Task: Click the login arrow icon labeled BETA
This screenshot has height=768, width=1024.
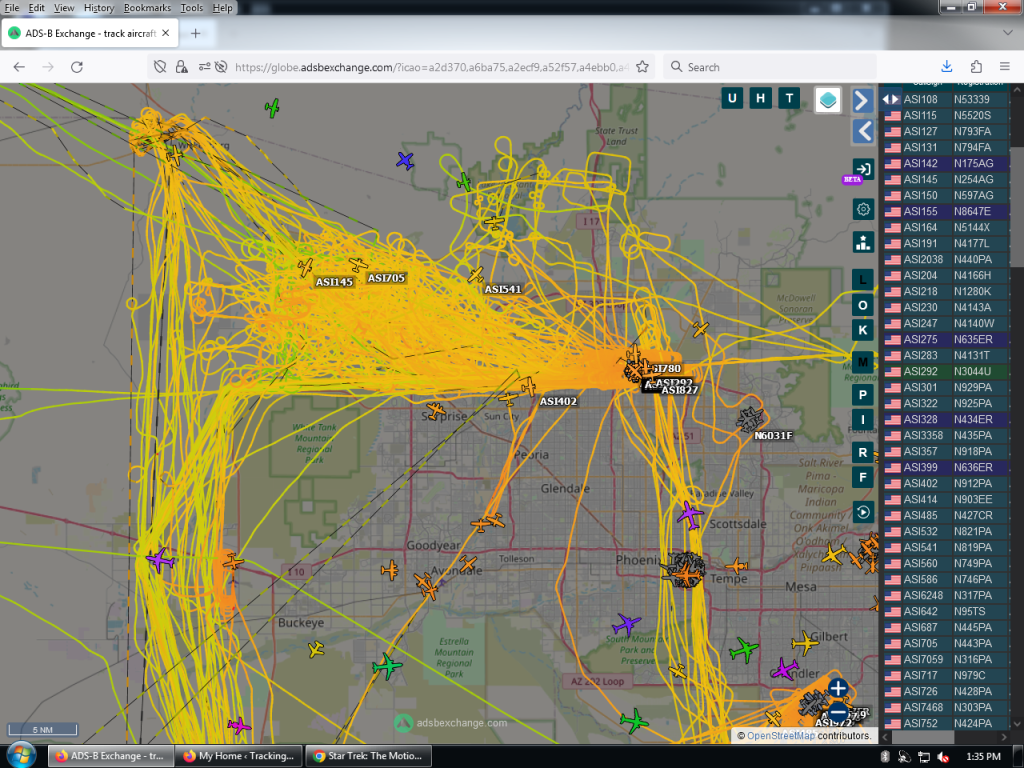Action: (863, 169)
